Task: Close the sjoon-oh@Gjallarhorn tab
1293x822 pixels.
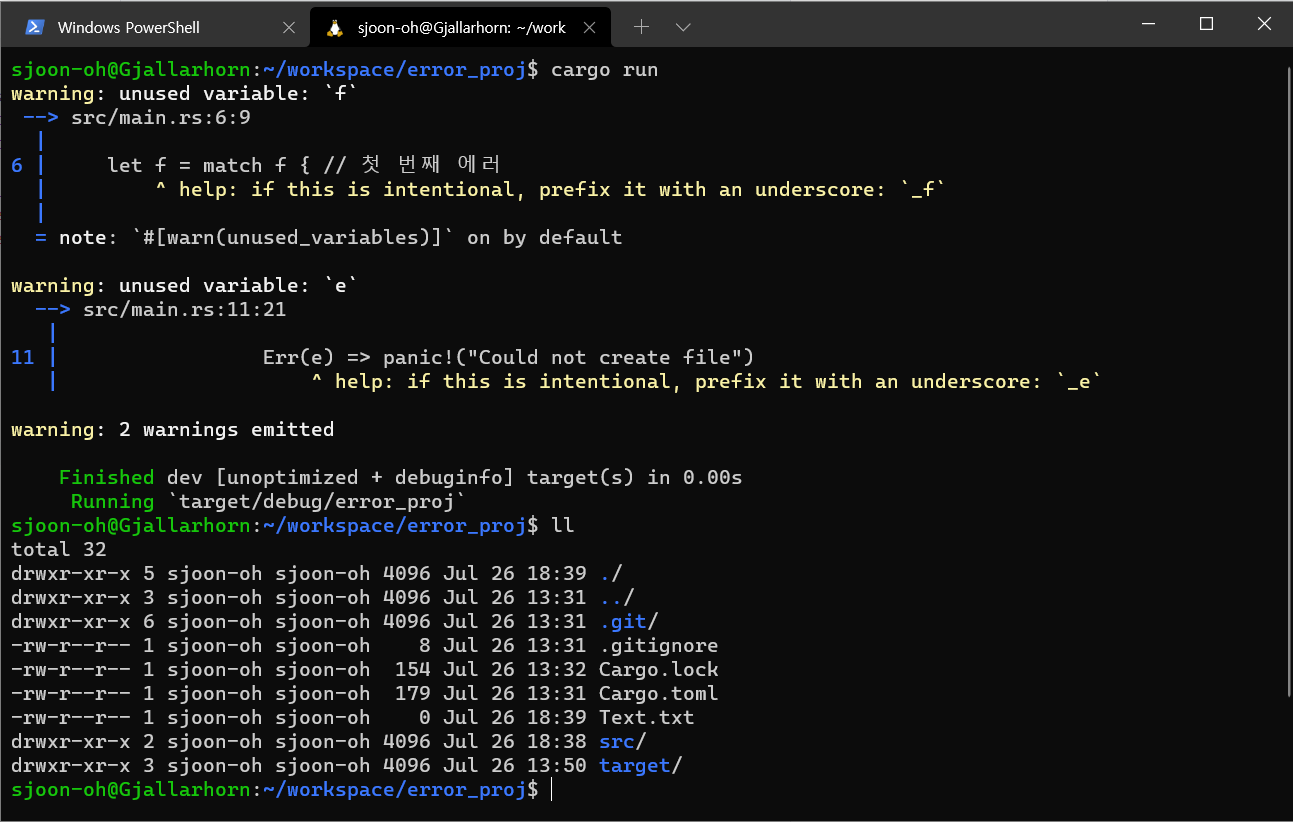Action: 590,27
